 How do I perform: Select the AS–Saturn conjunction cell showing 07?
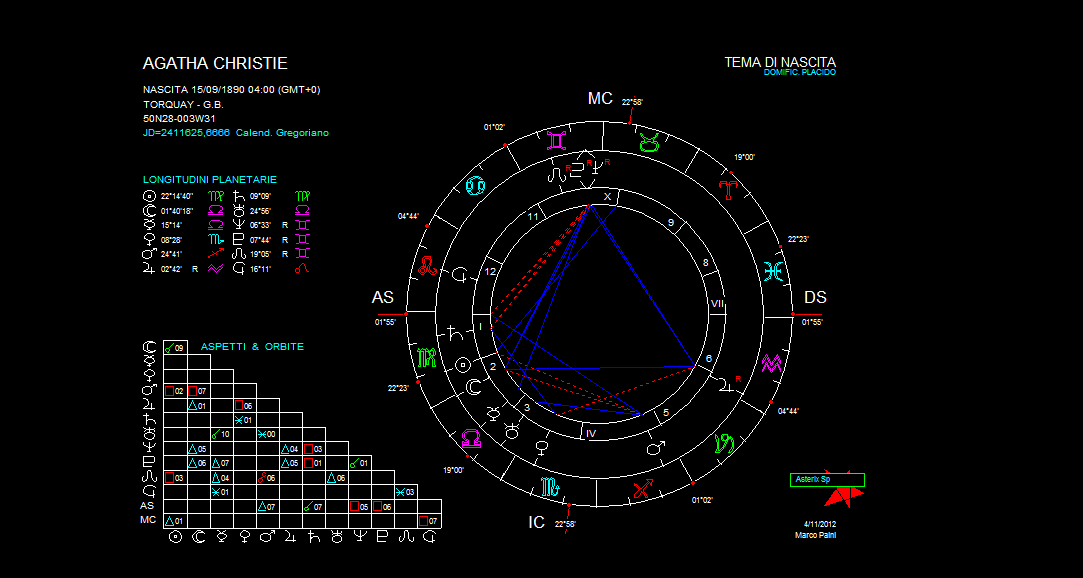pos(314,506)
